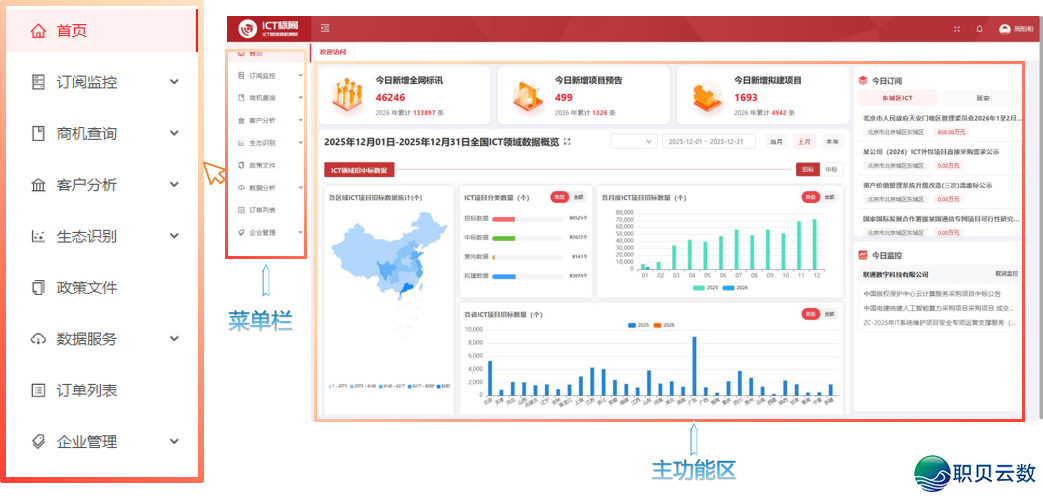Toggle the sidebar collapse icon in the red header
The image size is (1043, 498).
325,29
